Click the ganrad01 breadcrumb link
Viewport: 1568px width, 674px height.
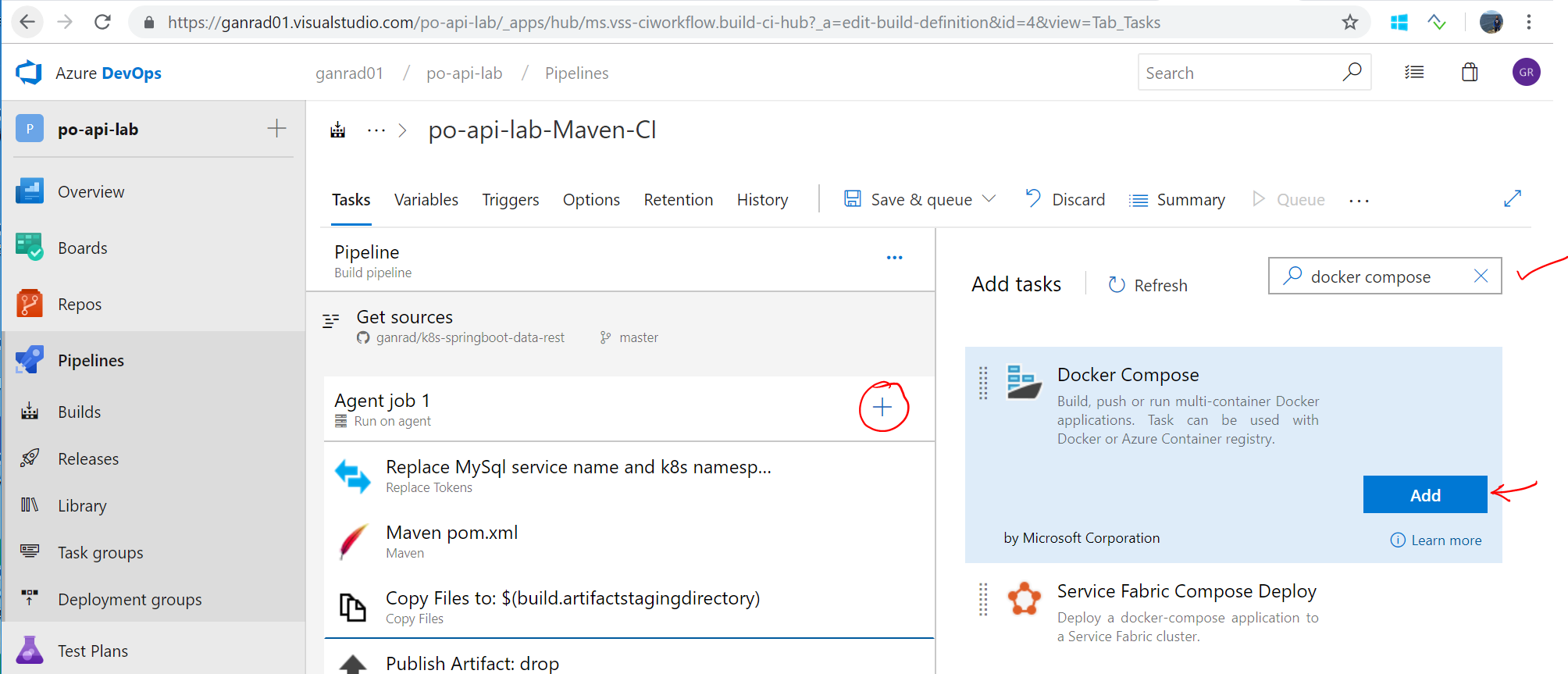coord(349,73)
